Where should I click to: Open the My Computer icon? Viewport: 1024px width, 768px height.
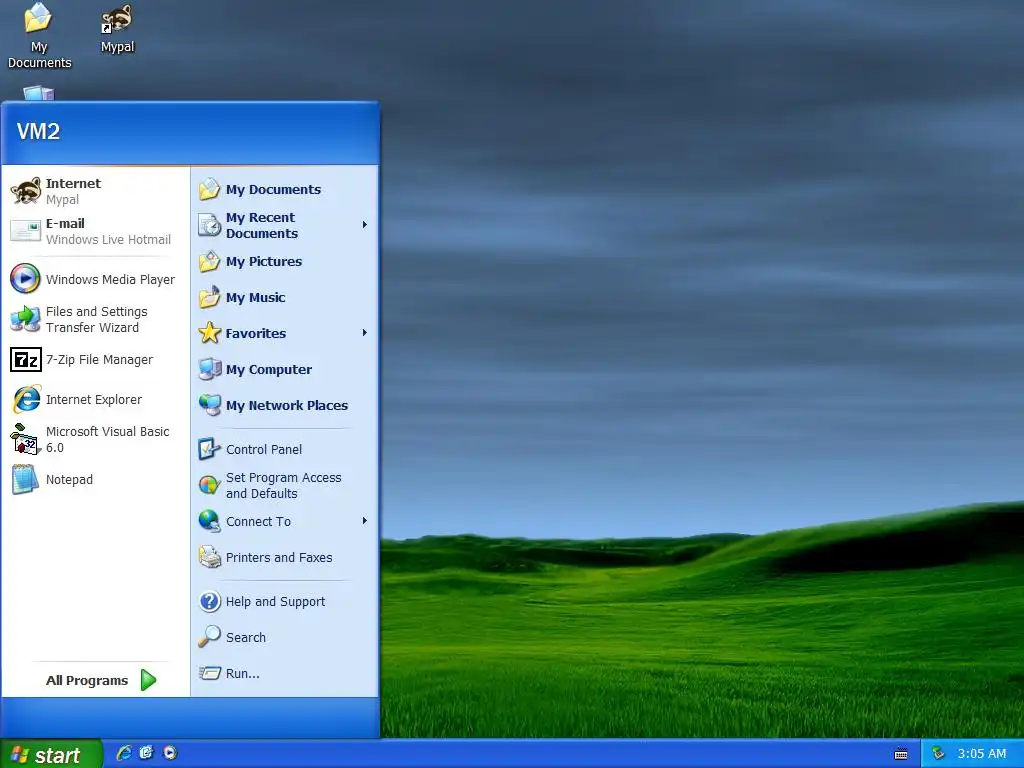click(x=210, y=369)
